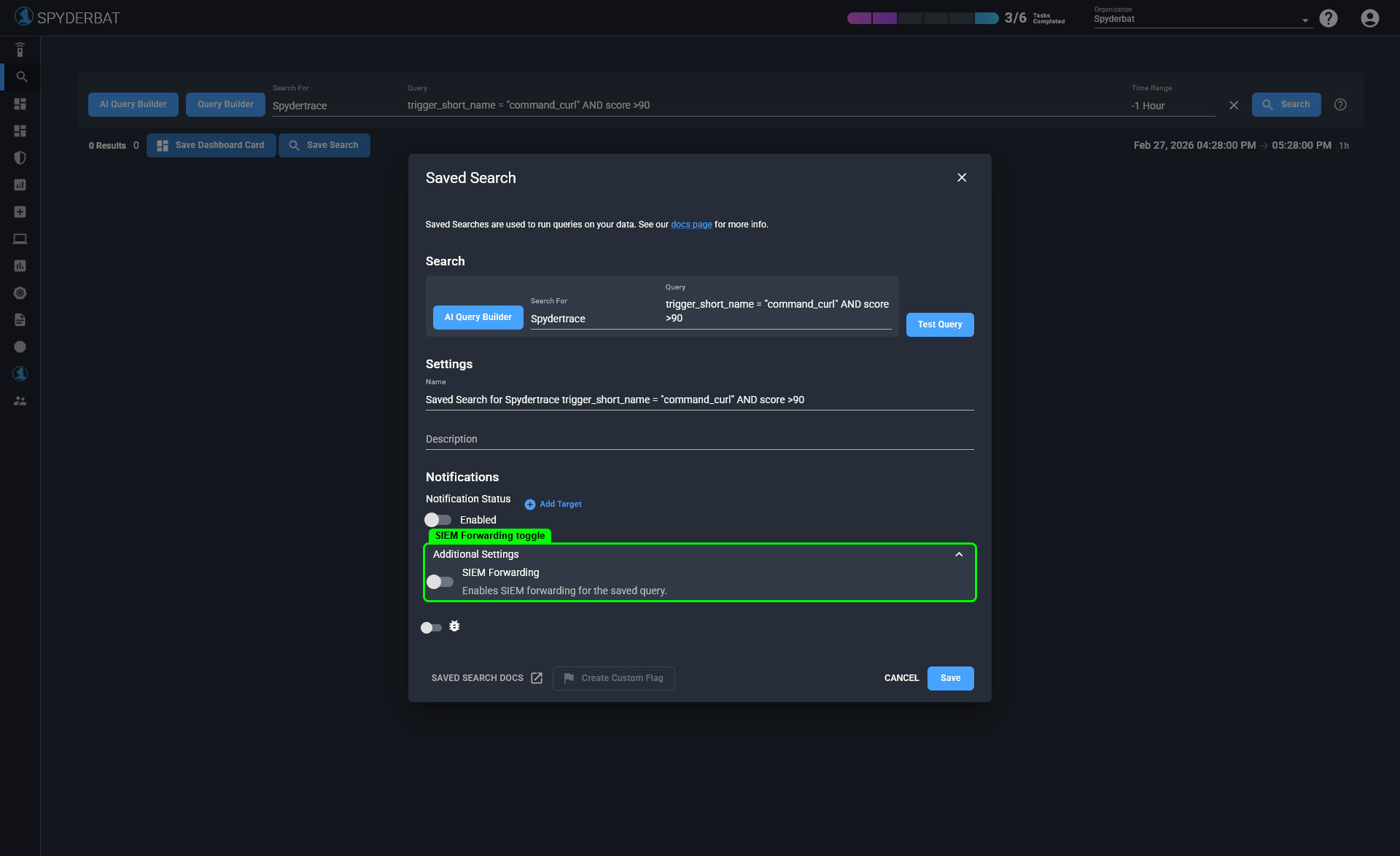Click the Add Target plus icon
This screenshot has width=1400, height=856.
coord(530,505)
